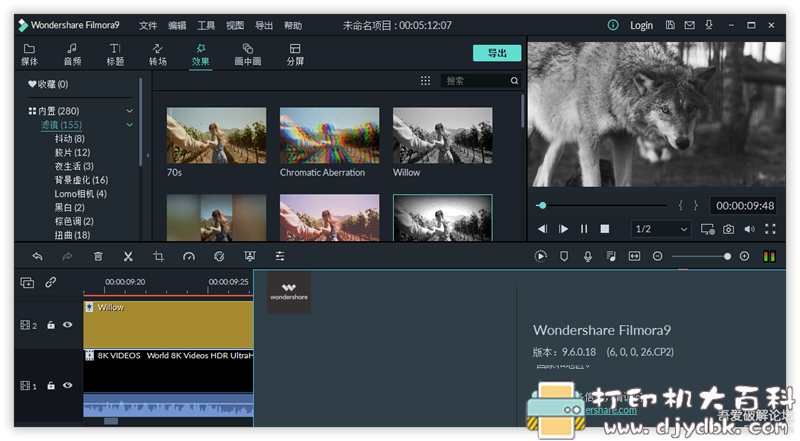Click the save project icon in title bar
This screenshot has width=800, height=441.
[670, 25]
